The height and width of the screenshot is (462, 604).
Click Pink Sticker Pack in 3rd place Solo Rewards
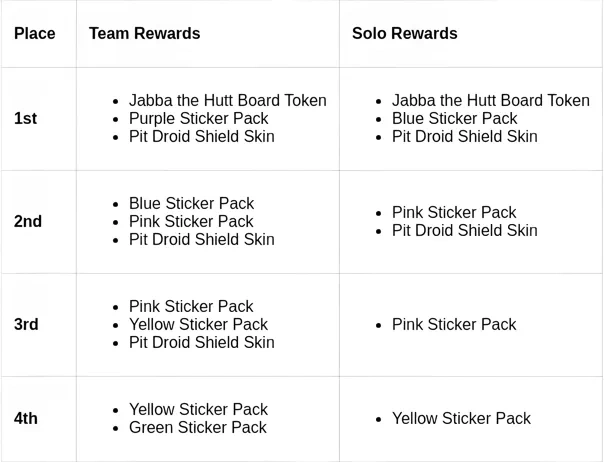pos(454,325)
